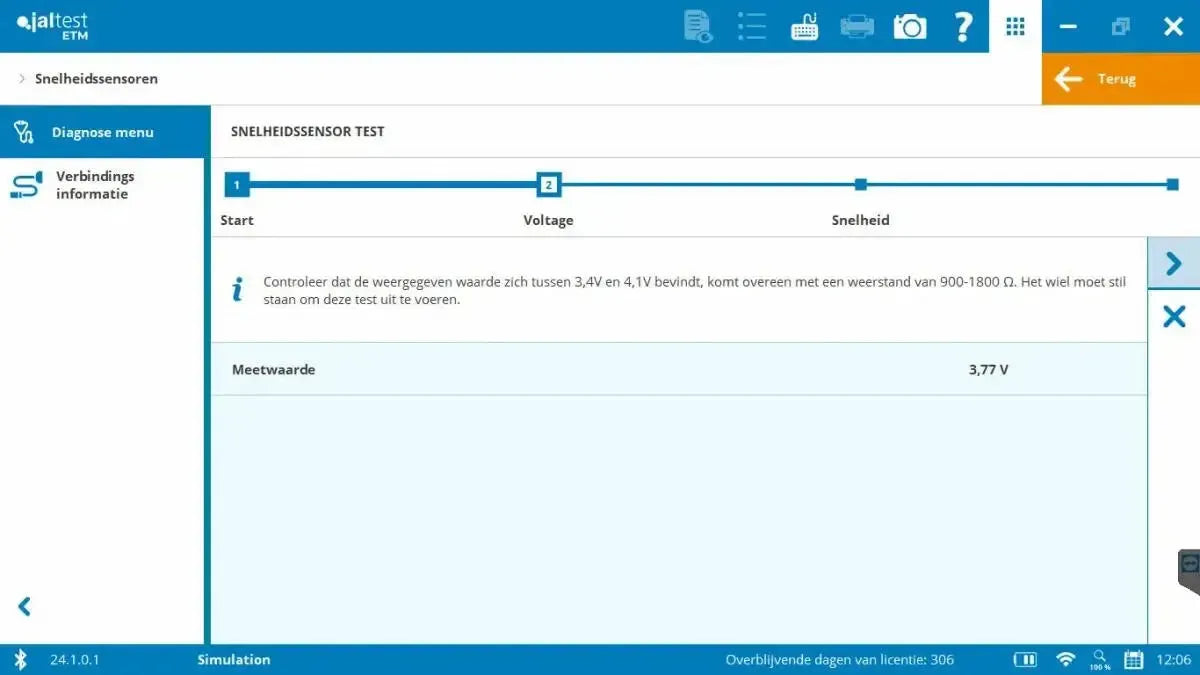Screen dimensions: 1200x675
Task: Open the Snelheidssensoren breadcrumb
Action: [95, 78]
